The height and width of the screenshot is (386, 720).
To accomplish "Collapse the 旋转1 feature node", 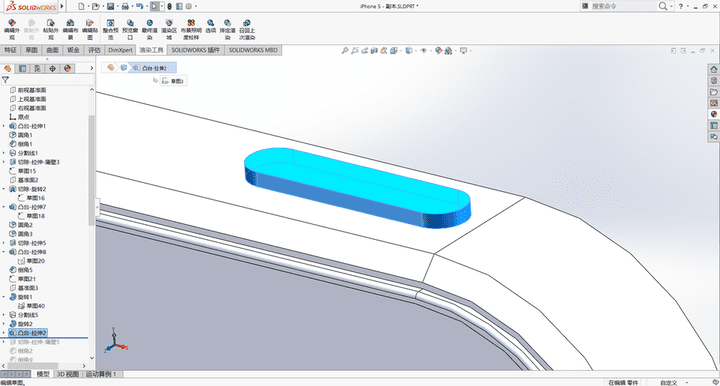I will (4, 297).
